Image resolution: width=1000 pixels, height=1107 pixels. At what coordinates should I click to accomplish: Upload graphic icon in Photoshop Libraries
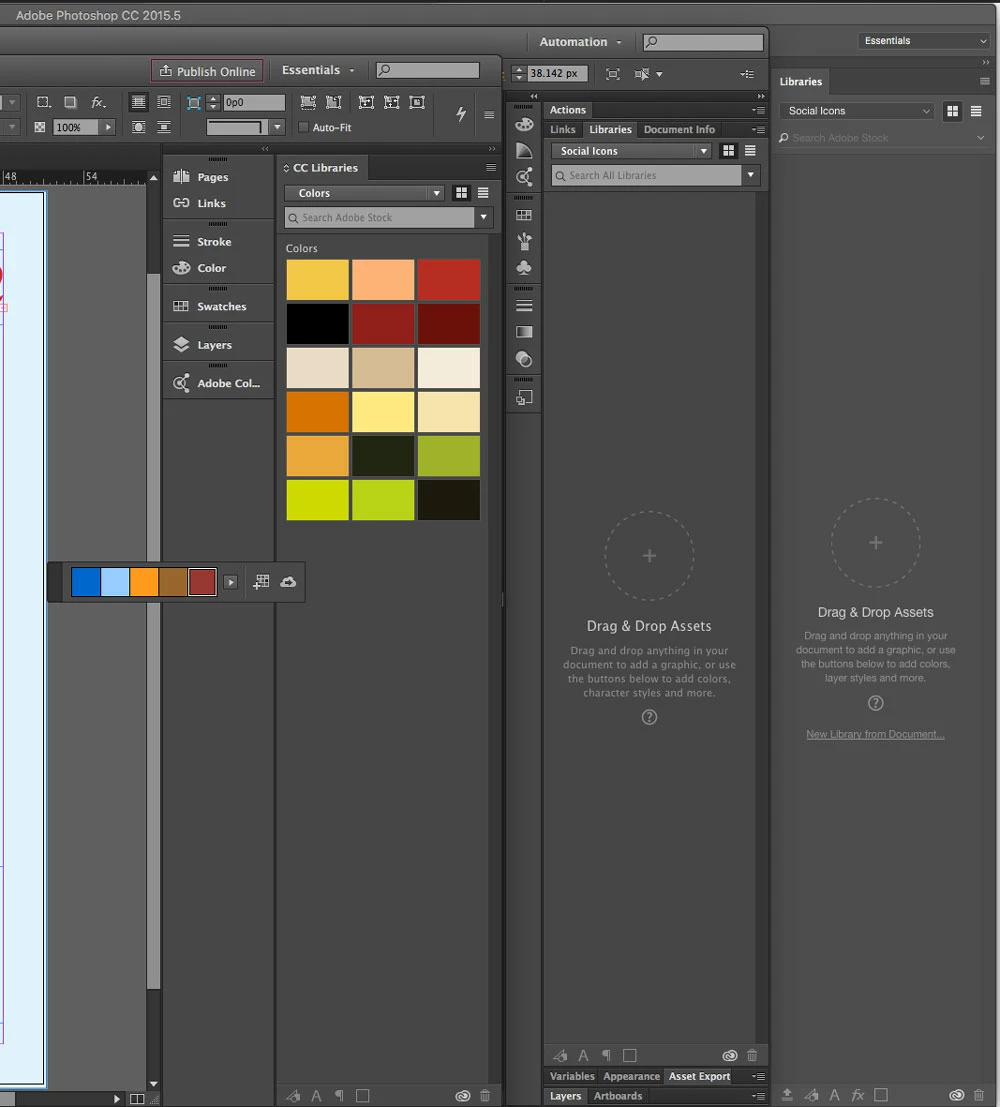coord(787,1095)
